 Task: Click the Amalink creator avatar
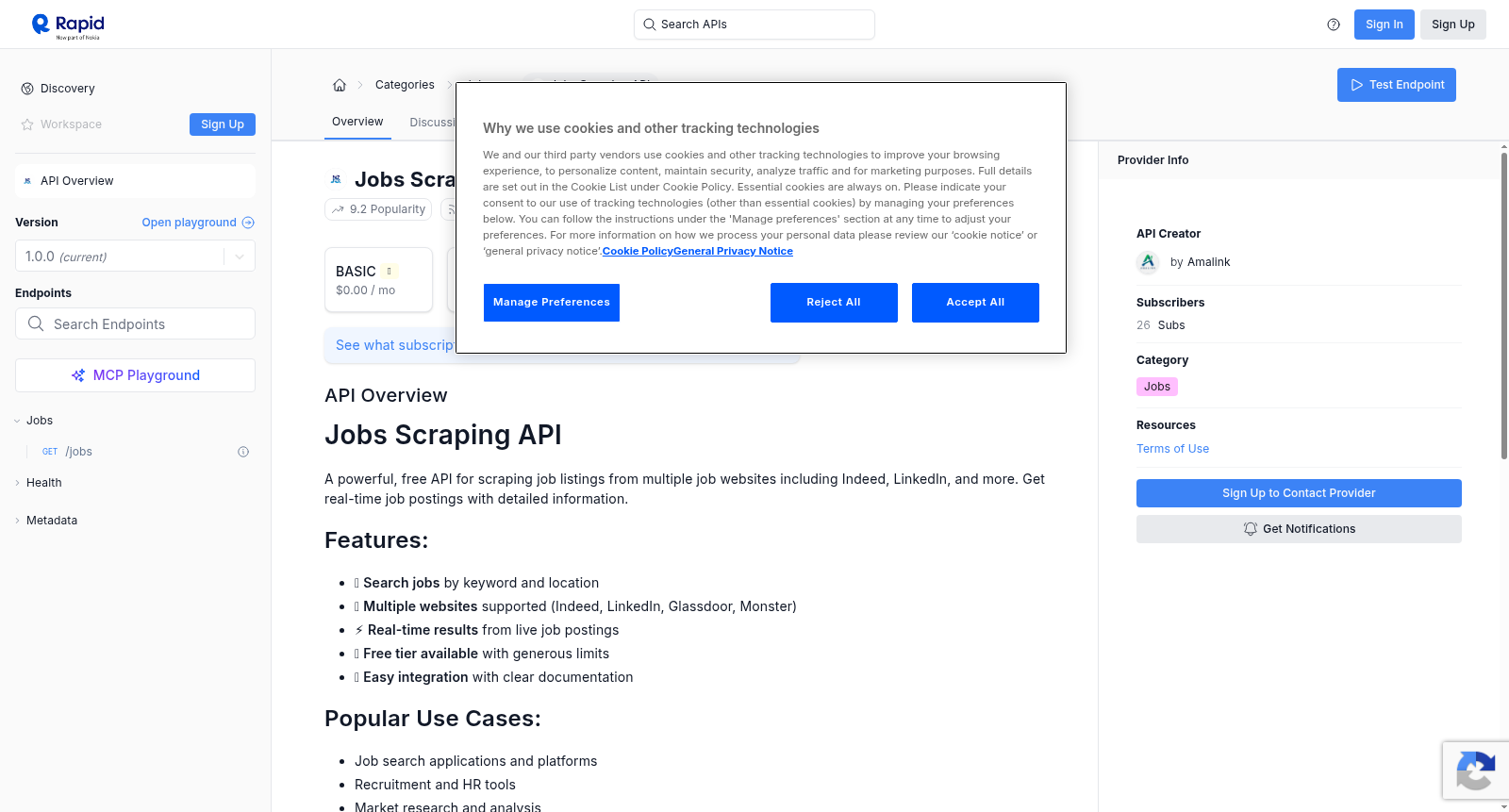1148,262
